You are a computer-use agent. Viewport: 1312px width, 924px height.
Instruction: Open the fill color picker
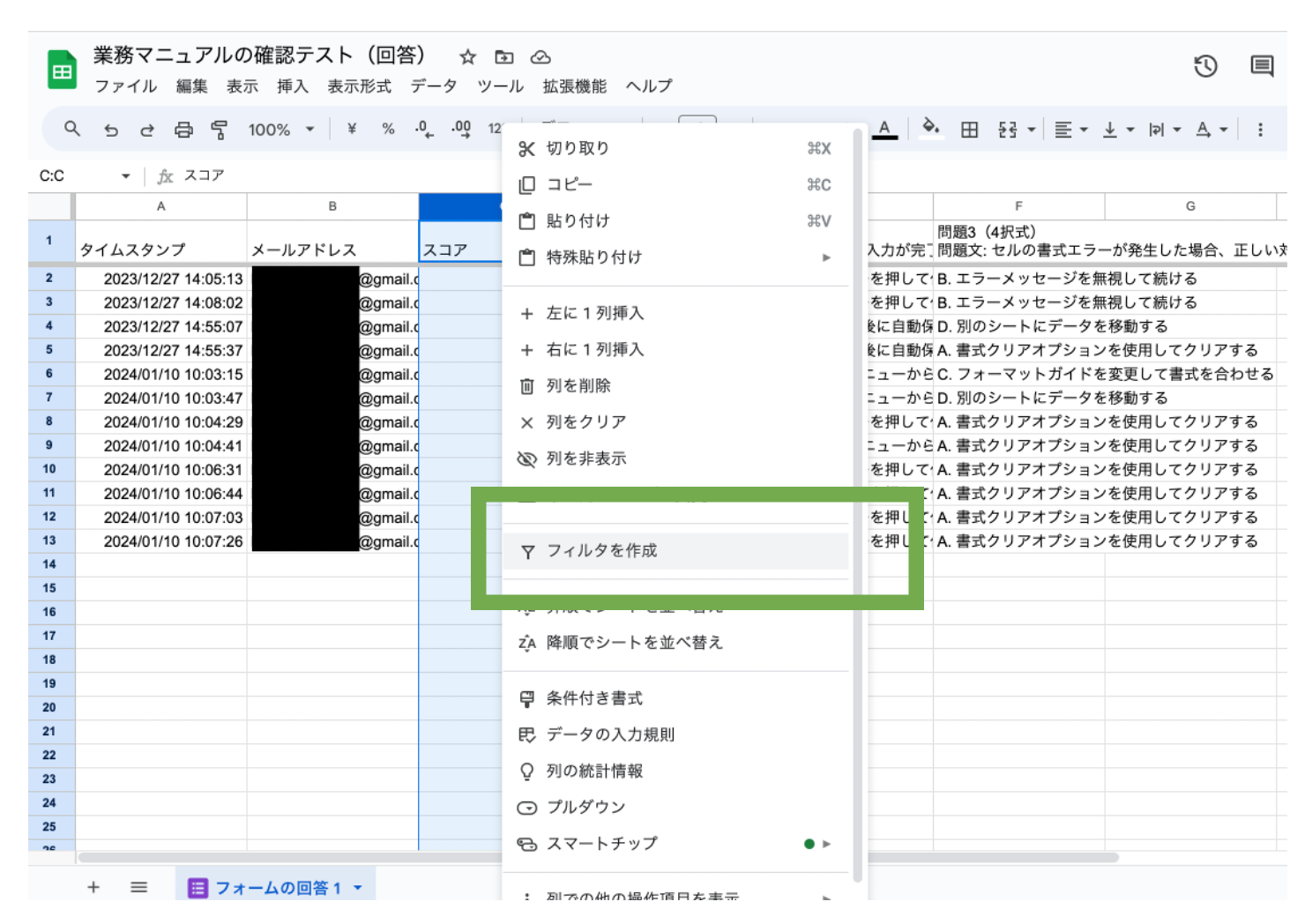(930, 129)
